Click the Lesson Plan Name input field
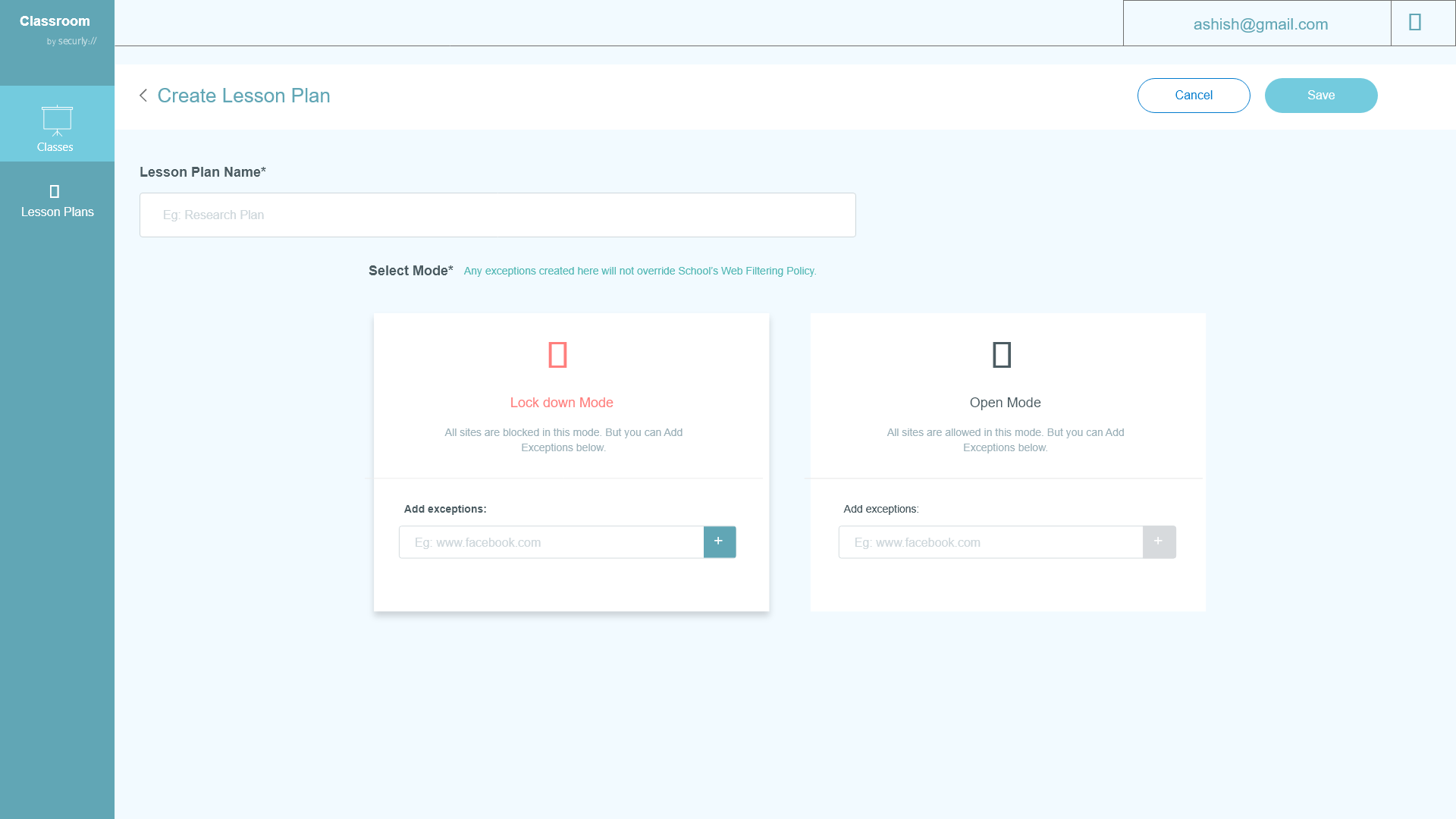This screenshot has width=1456, height=819. (x=497, y=215)
